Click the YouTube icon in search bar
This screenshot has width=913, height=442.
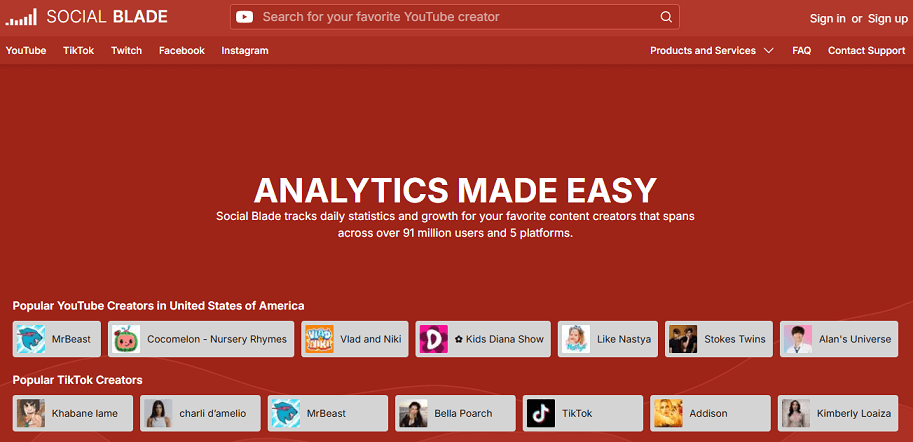tap(245, 17)
